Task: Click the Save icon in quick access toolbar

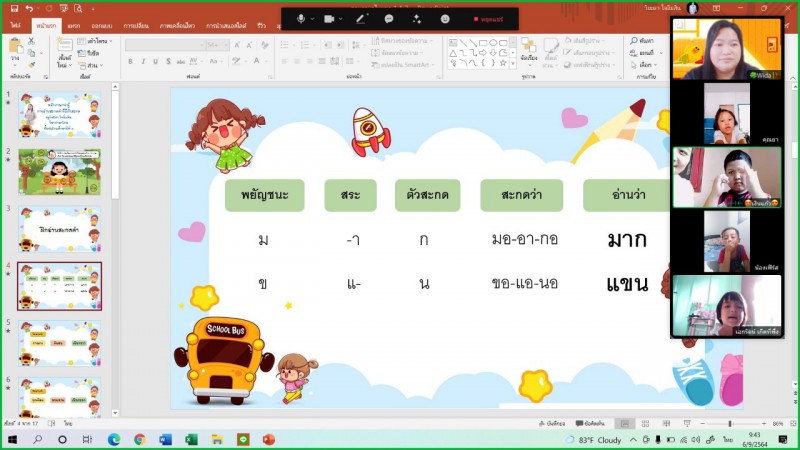Action: tap(13, 8)
